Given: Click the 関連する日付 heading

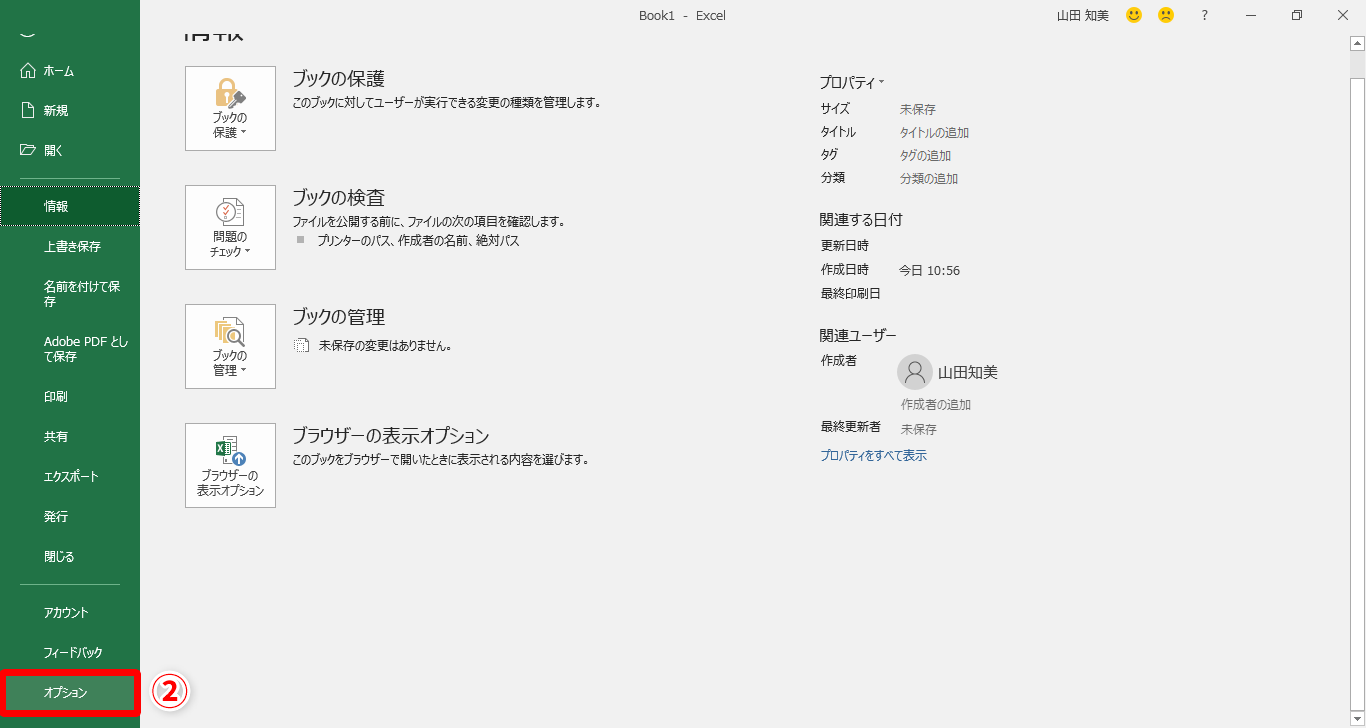Looking at the screenshot, I should 861,220.
